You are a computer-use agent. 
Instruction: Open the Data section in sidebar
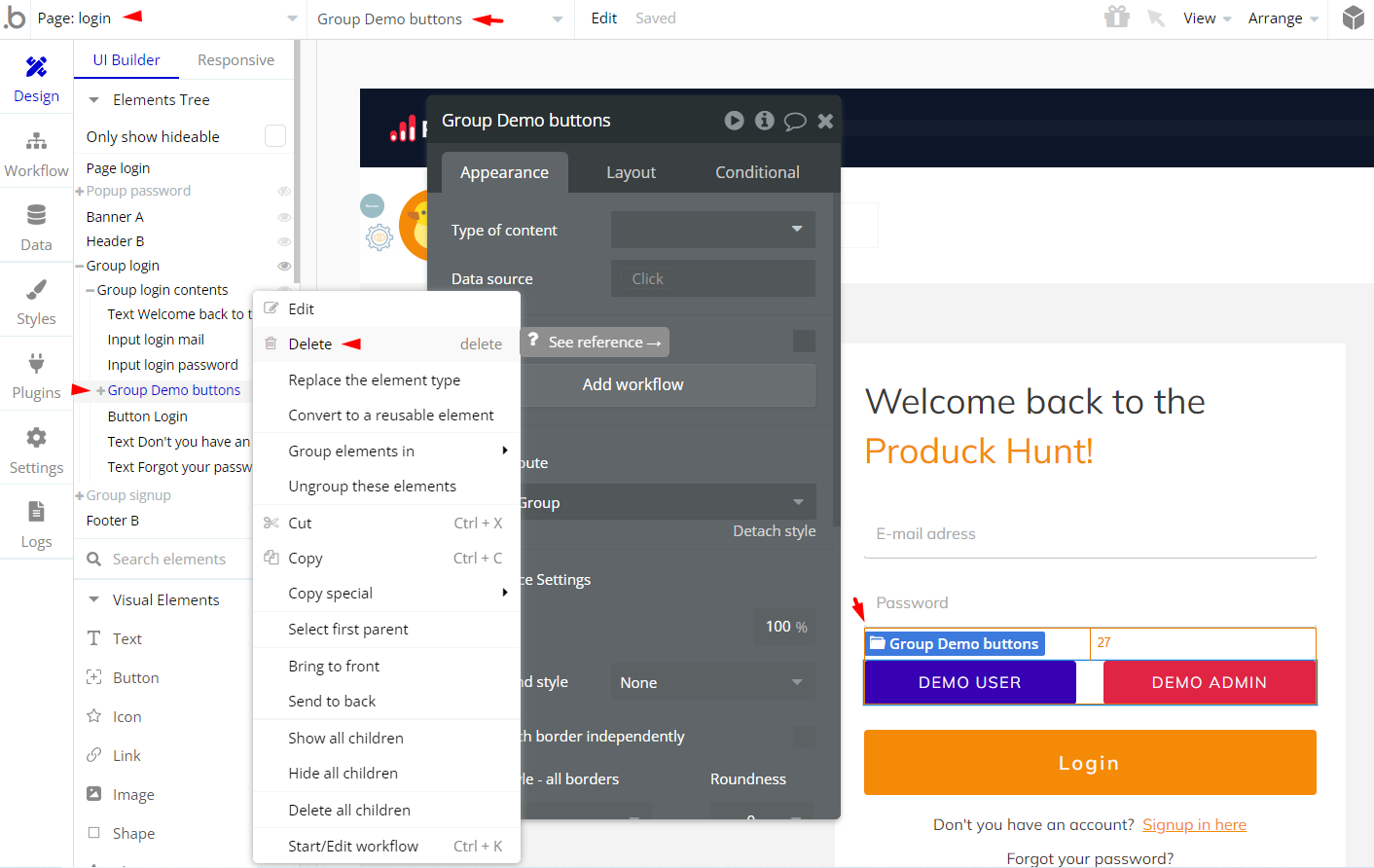(x=36, y=229)
